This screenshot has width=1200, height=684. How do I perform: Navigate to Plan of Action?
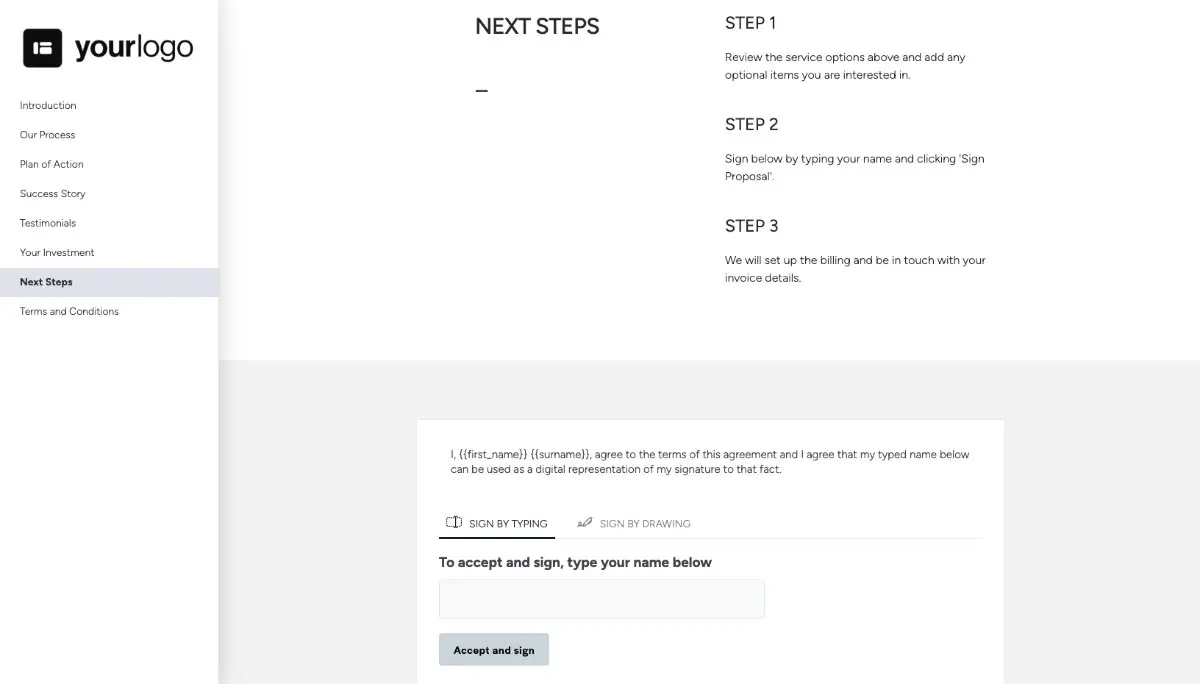pyautogui.click(x=50, y=164)
